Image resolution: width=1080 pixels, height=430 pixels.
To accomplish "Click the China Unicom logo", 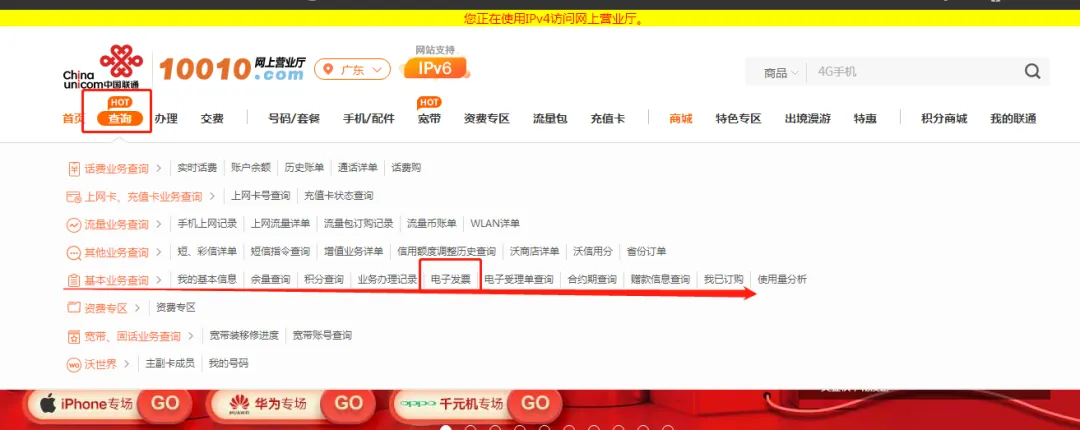I will click(x=102, y=66).
